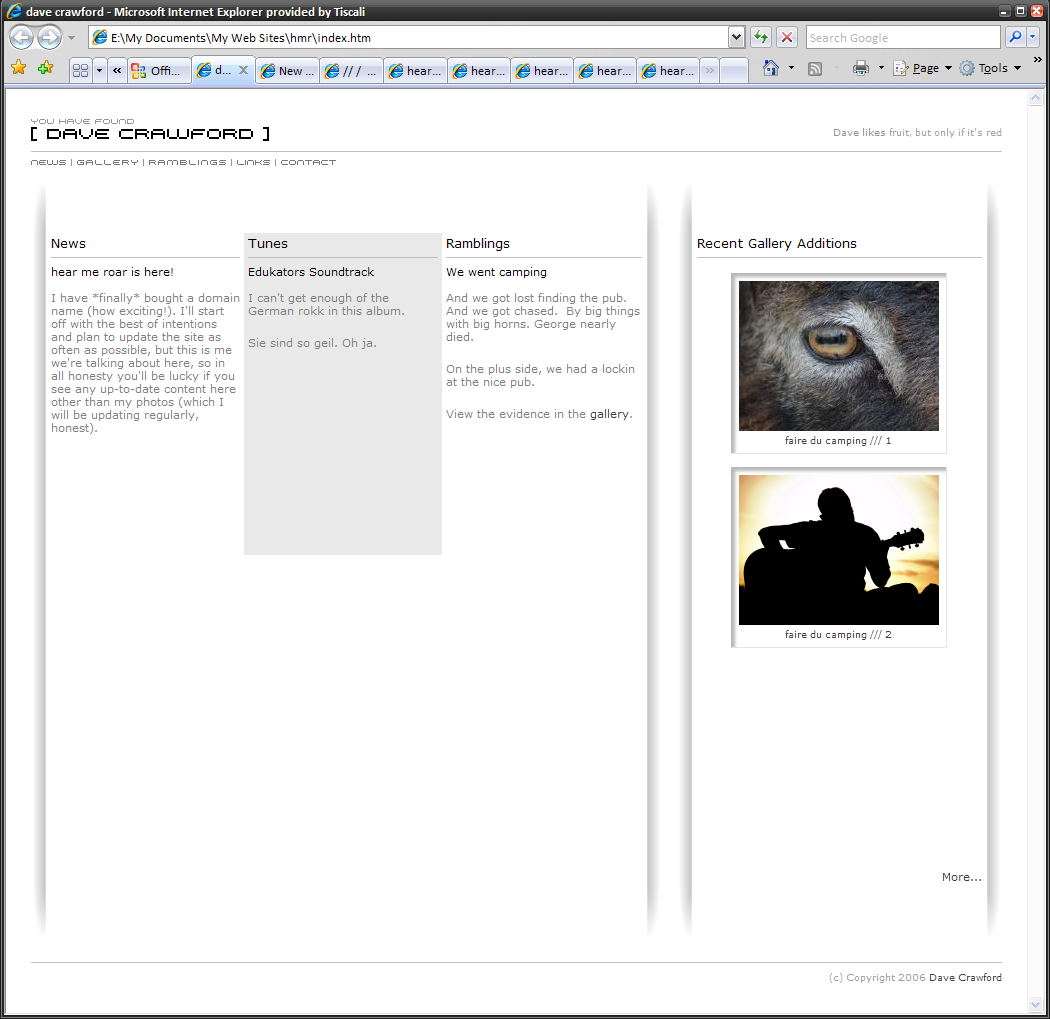Click the Dave Crawford footer copyright link
This screenshot has height=1019, width=1050.
[x=965, y=977]
